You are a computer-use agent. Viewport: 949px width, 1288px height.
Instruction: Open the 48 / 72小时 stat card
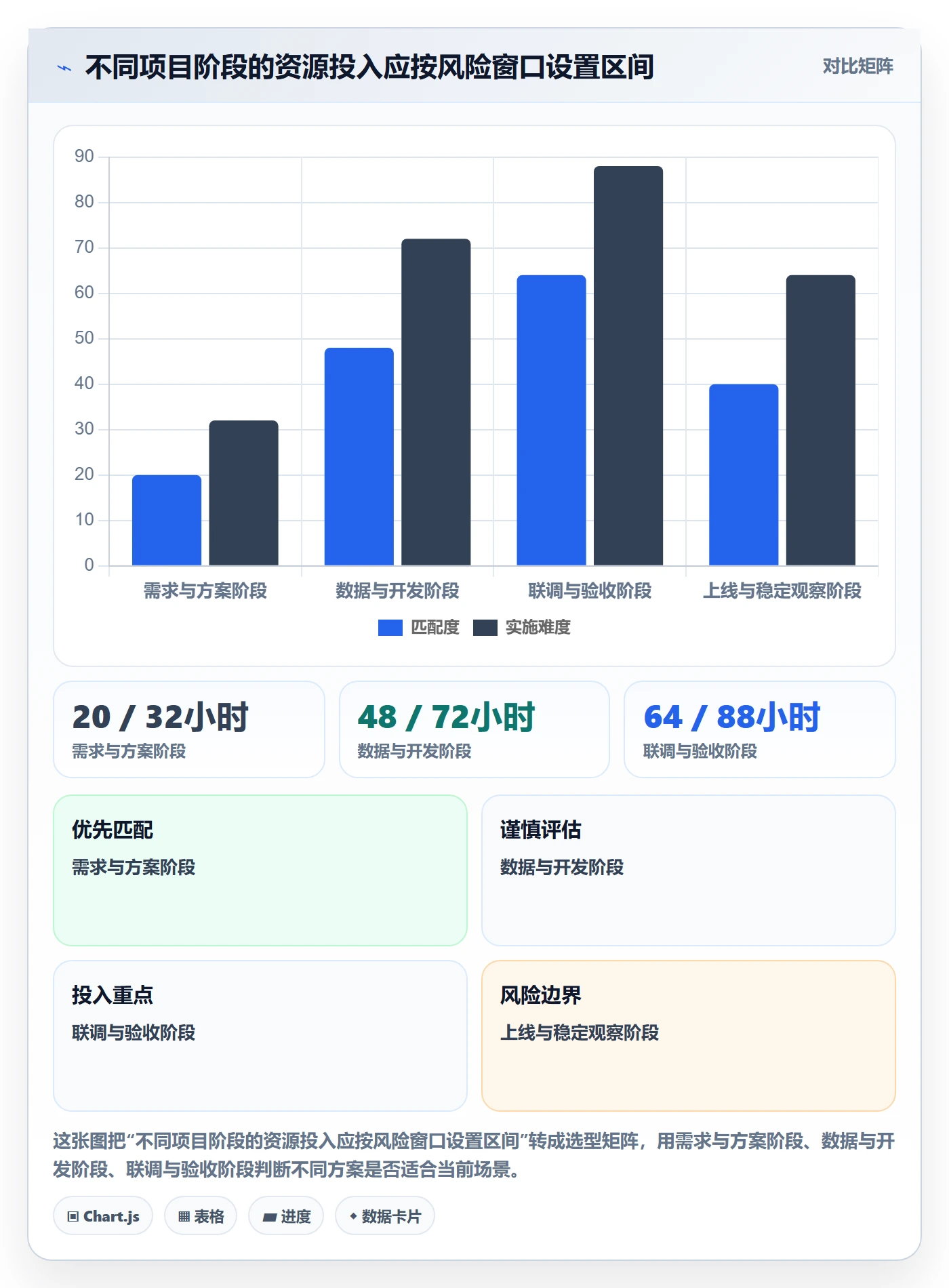pos(474,729)
